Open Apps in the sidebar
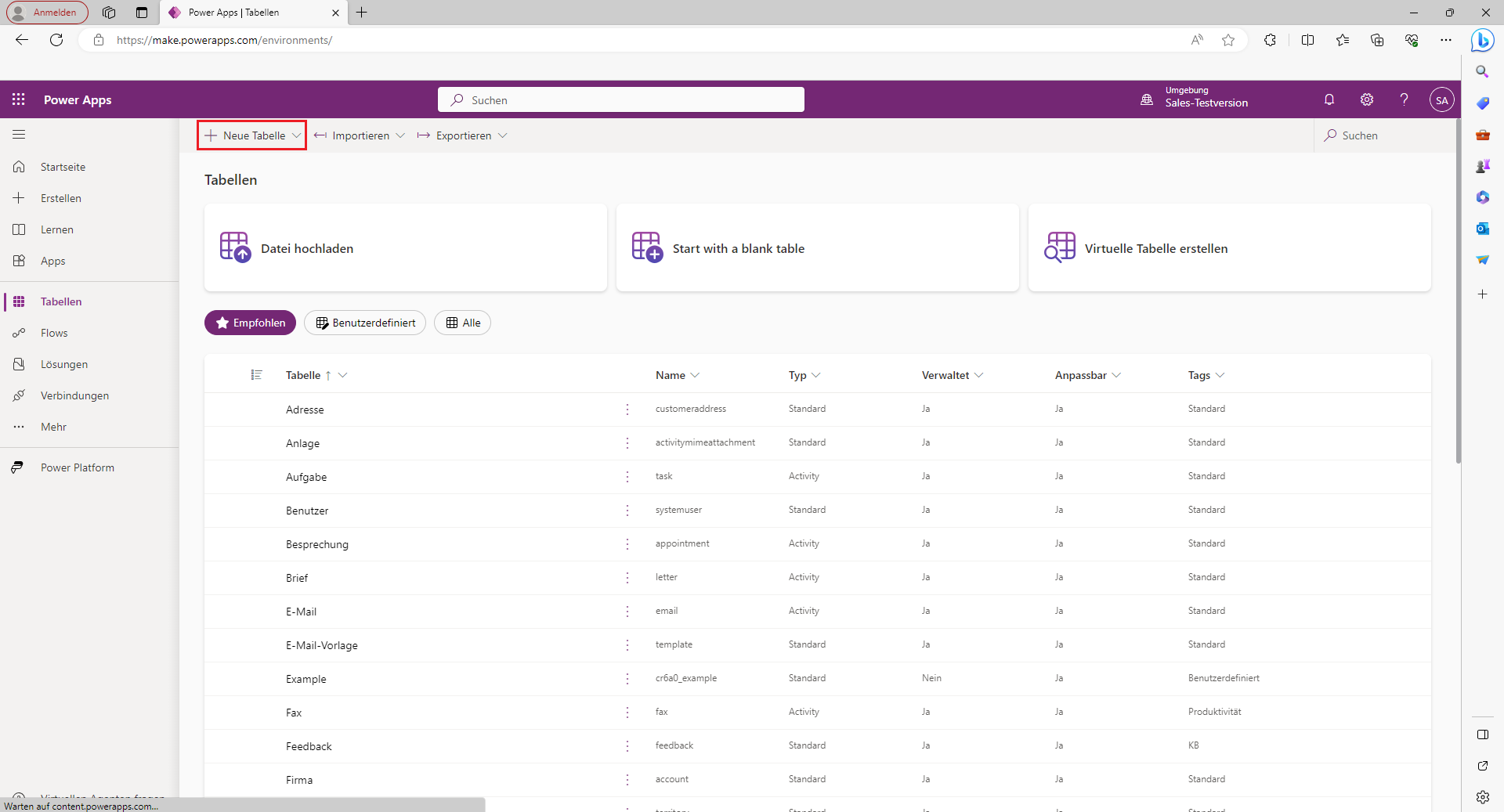Image resolution: width=1504 pixels, height=812 pixels. tap(89, 261)
